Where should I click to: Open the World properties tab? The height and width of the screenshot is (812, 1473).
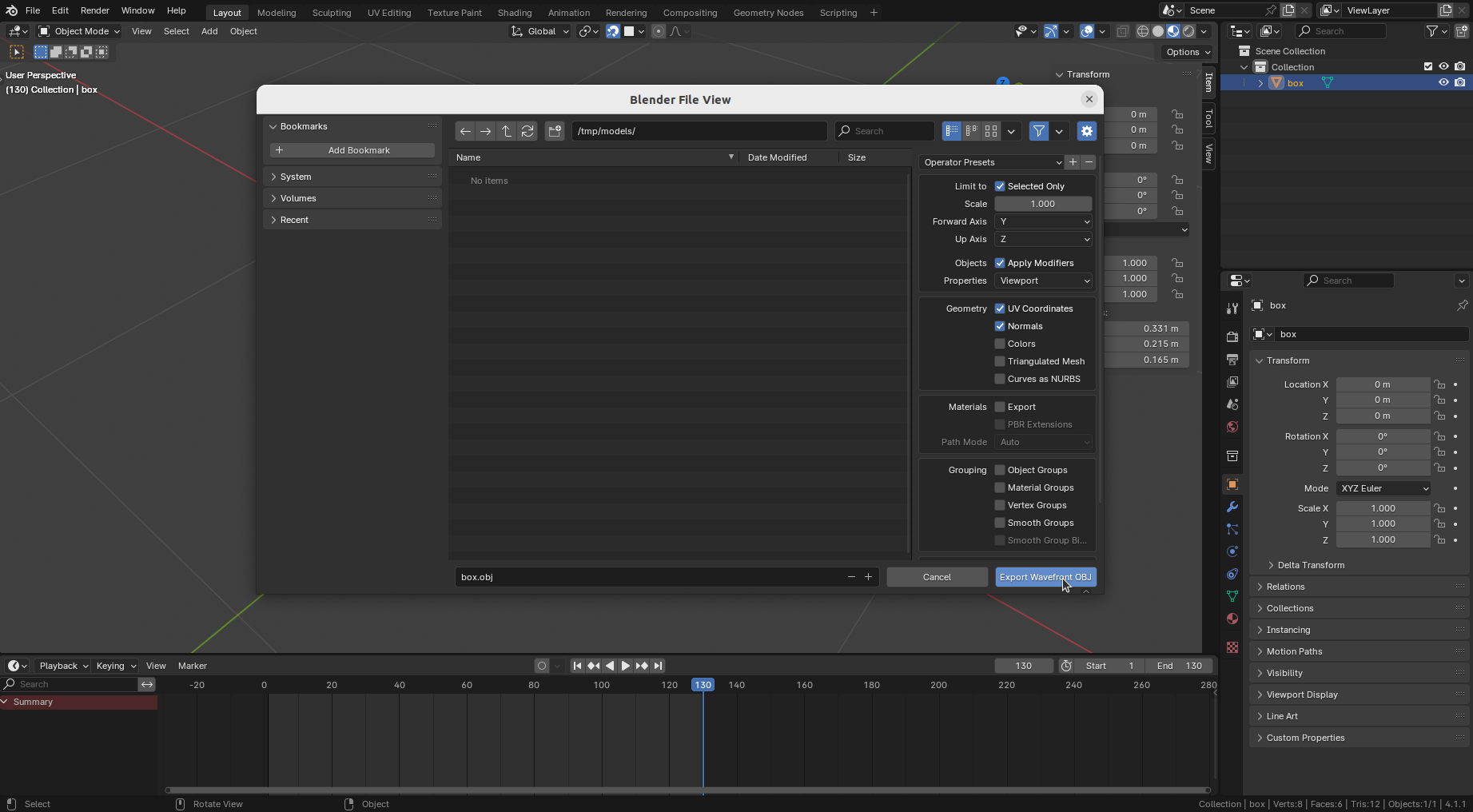pos(1232,427)
